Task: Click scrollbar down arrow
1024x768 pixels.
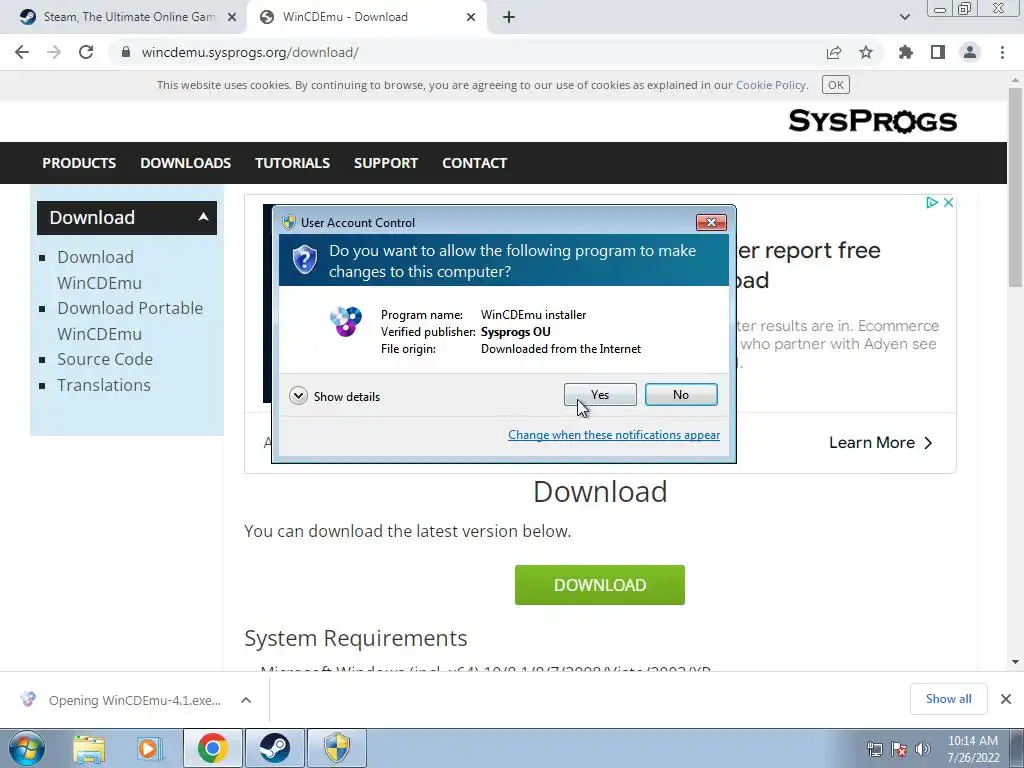Action: point(1015,662)
